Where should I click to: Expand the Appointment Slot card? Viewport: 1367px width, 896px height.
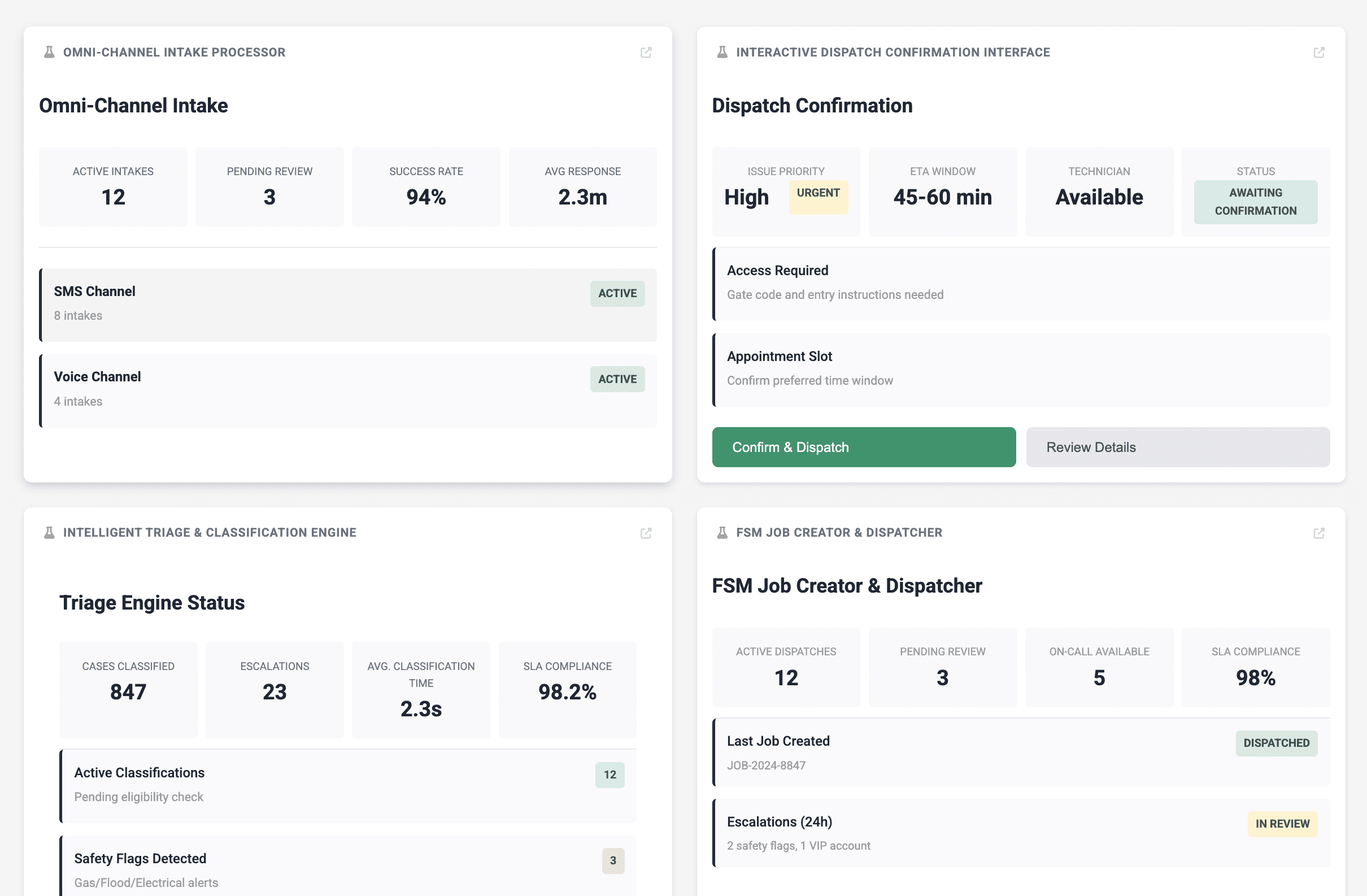point(1022,369)
